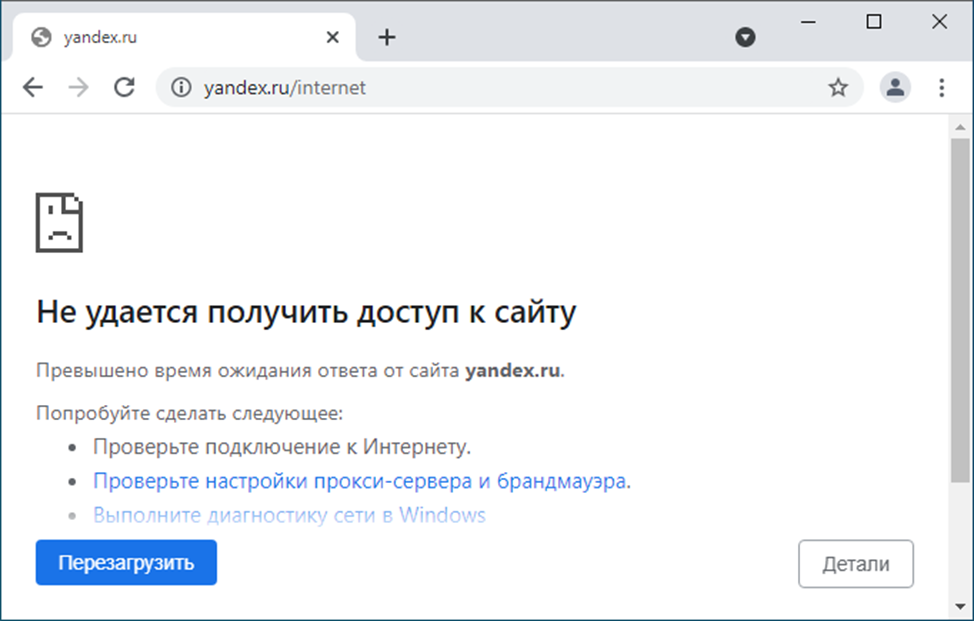Click text Попробуйте сделать следующее
This screenshot has height=621, width=974.
(189, 413)
